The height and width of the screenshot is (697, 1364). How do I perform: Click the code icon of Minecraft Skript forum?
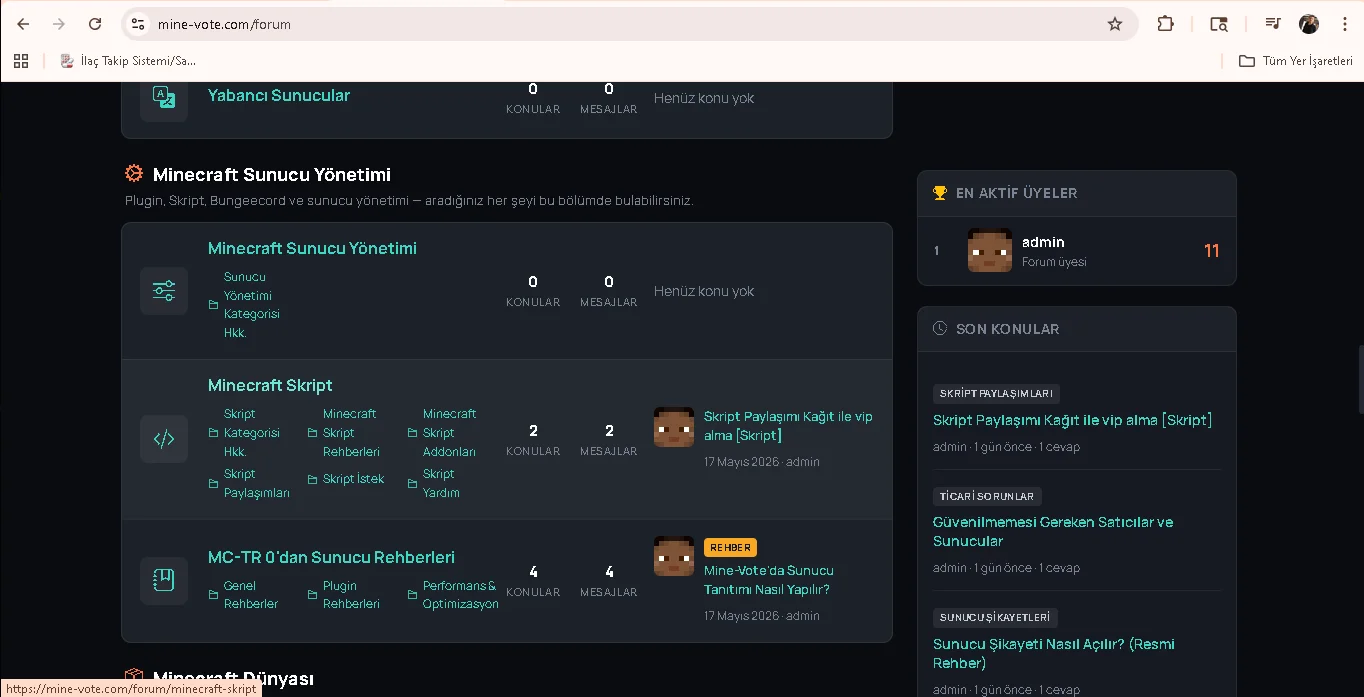(164, 438)
